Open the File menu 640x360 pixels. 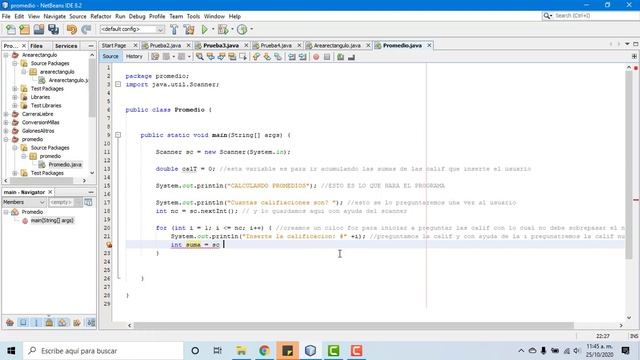click(6, 16)
